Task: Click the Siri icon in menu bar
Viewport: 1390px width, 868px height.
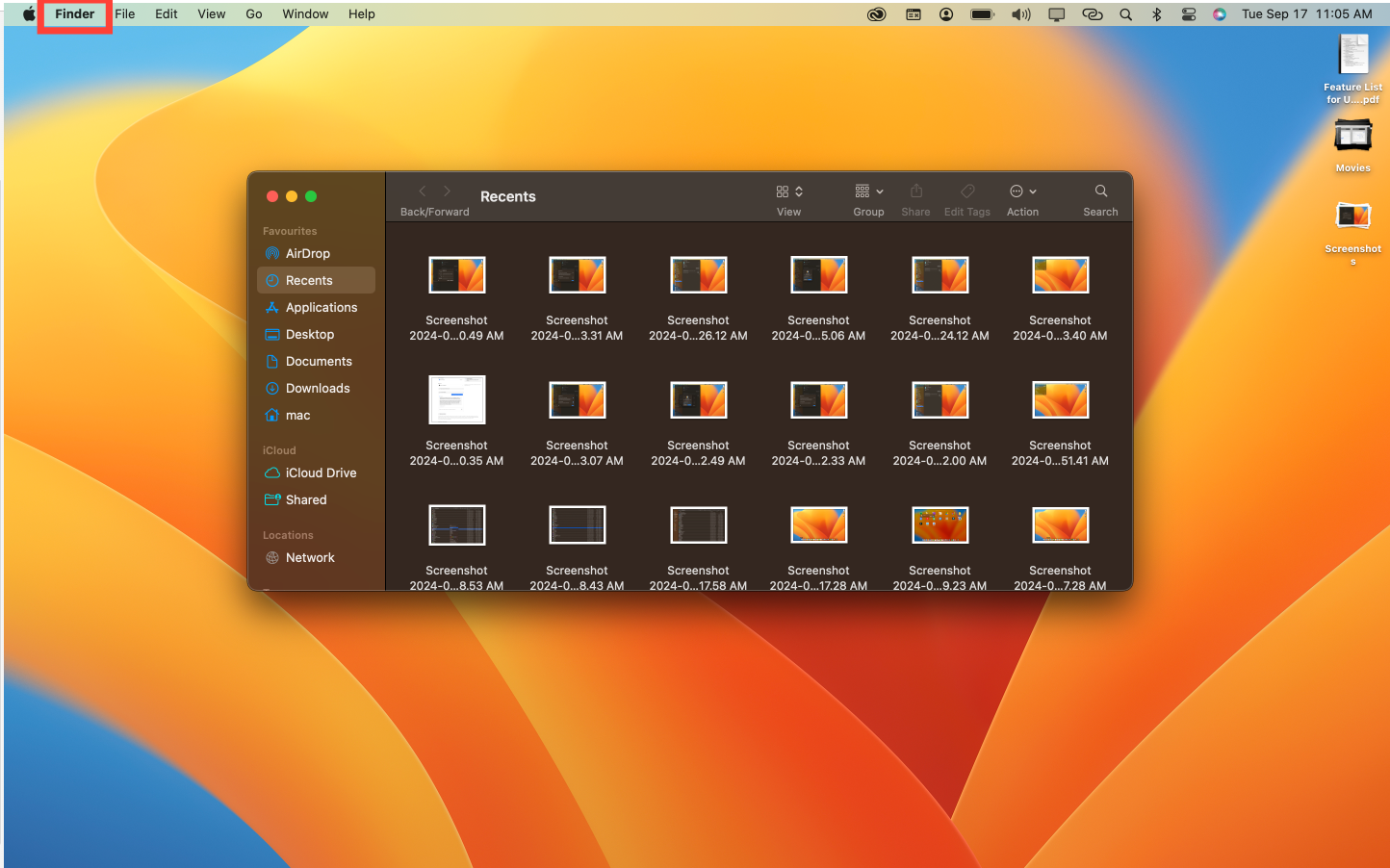Action: (1220, 14)
